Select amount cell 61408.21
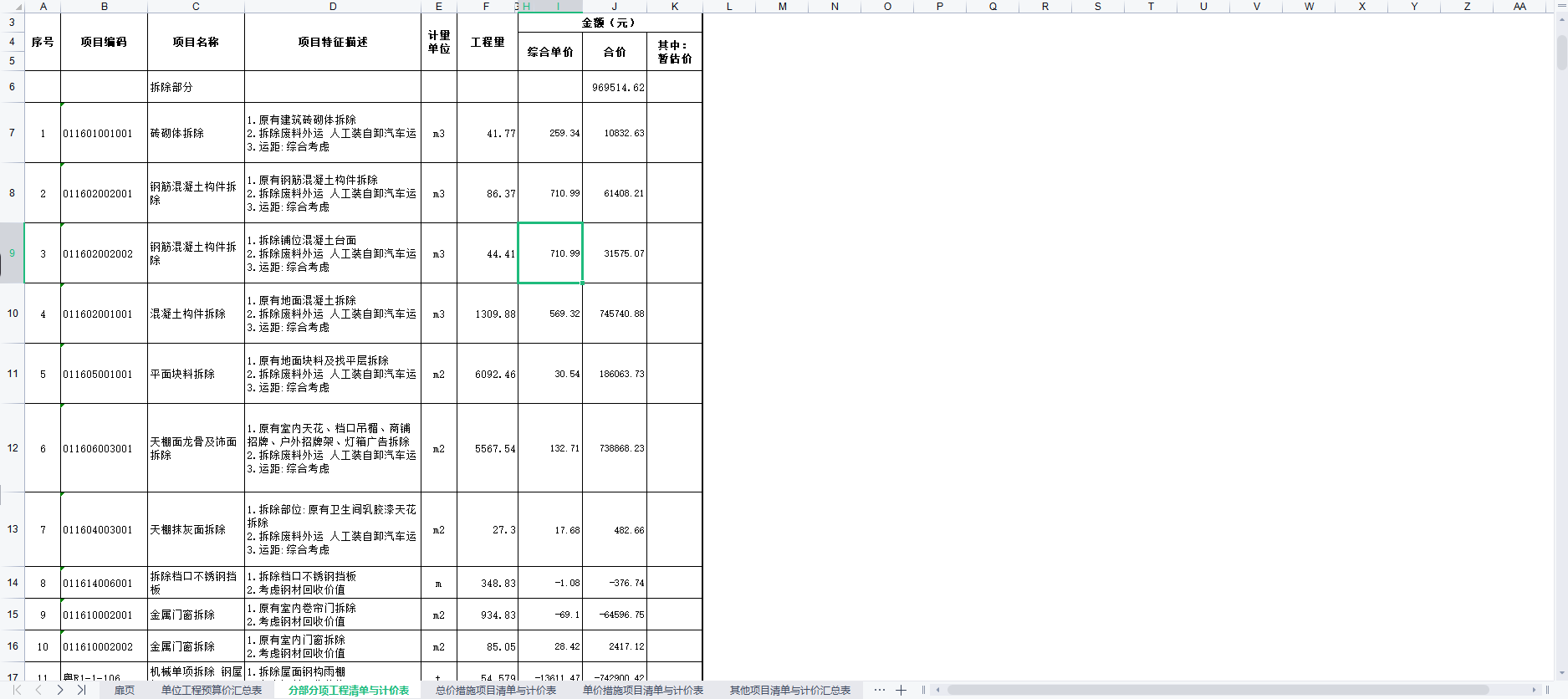 (615, 193)
